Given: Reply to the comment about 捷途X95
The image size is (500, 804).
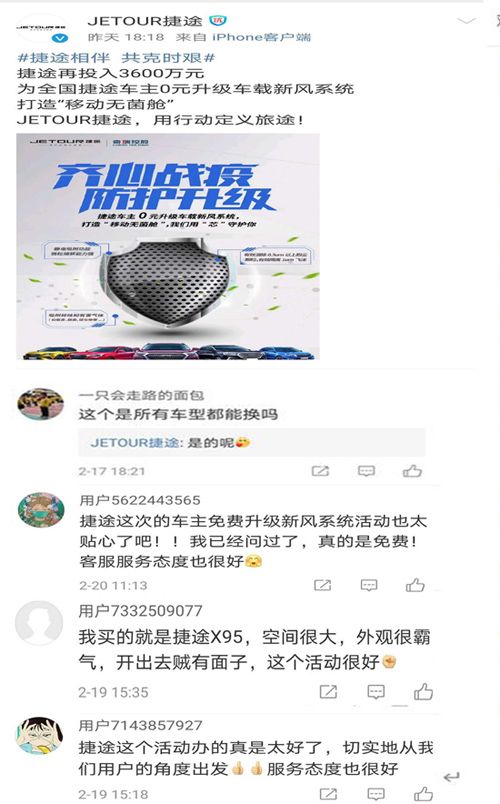Looking at the screenshot, I should pos(376,692).
